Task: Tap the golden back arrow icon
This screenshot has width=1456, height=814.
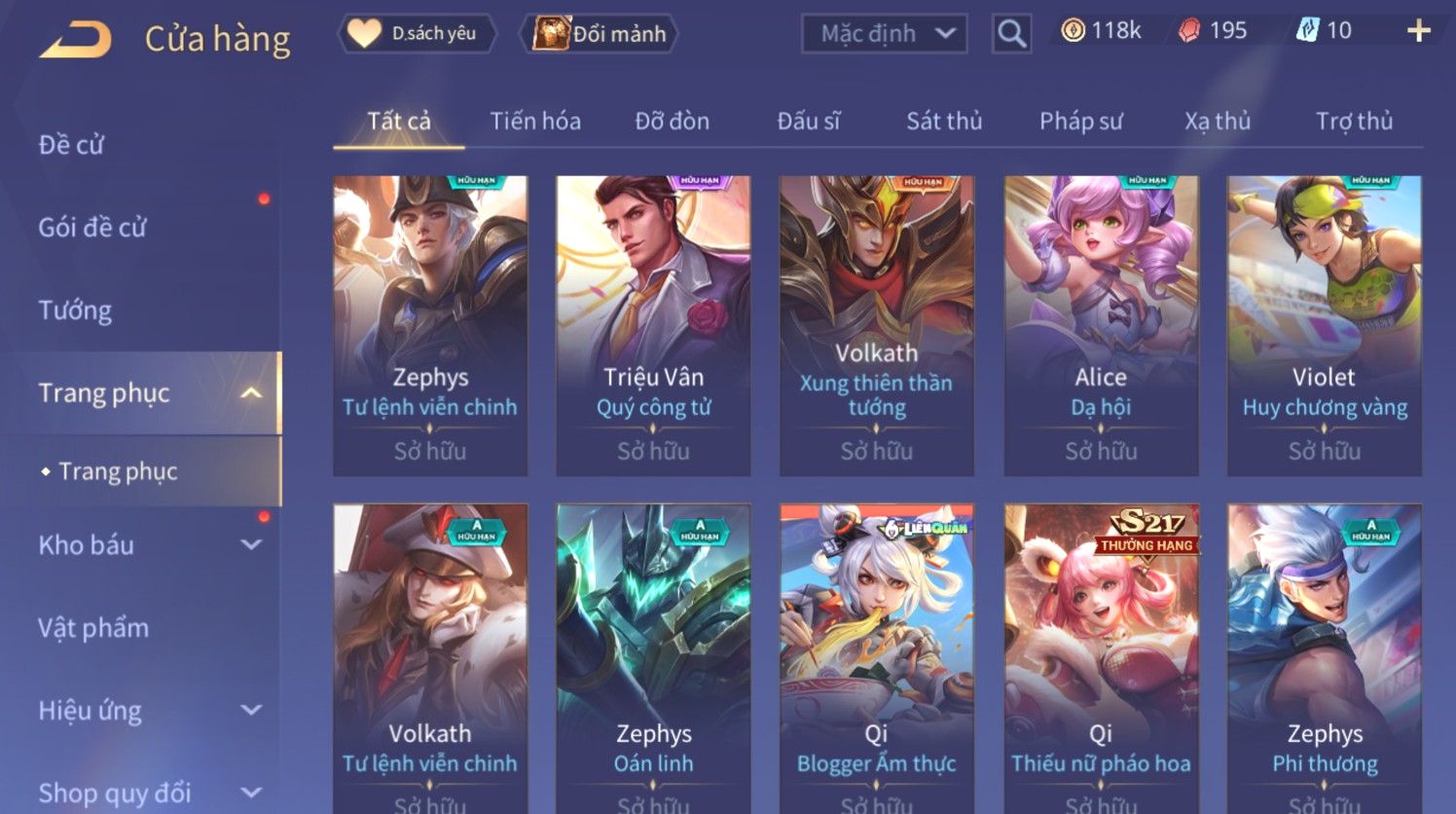Action: tap(75, 40)
